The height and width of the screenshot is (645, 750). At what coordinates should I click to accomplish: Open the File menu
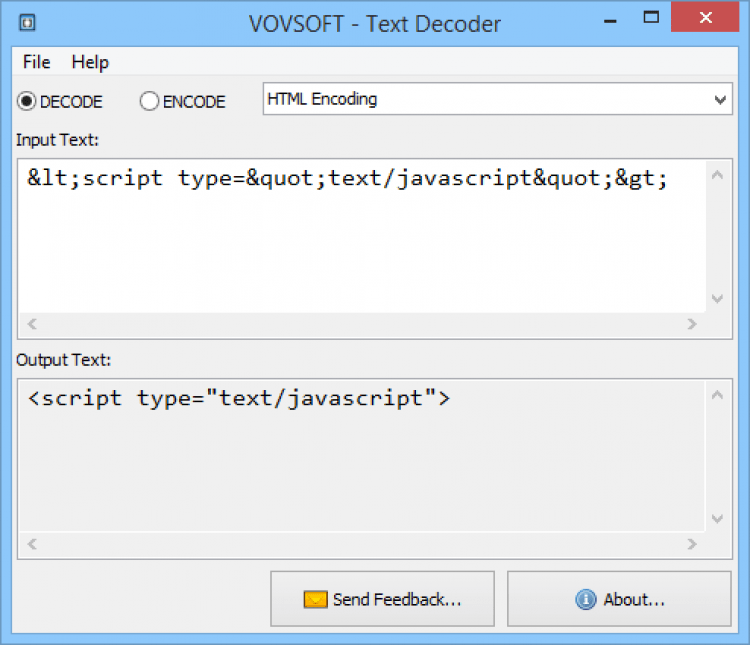click(x=36, y=62)
